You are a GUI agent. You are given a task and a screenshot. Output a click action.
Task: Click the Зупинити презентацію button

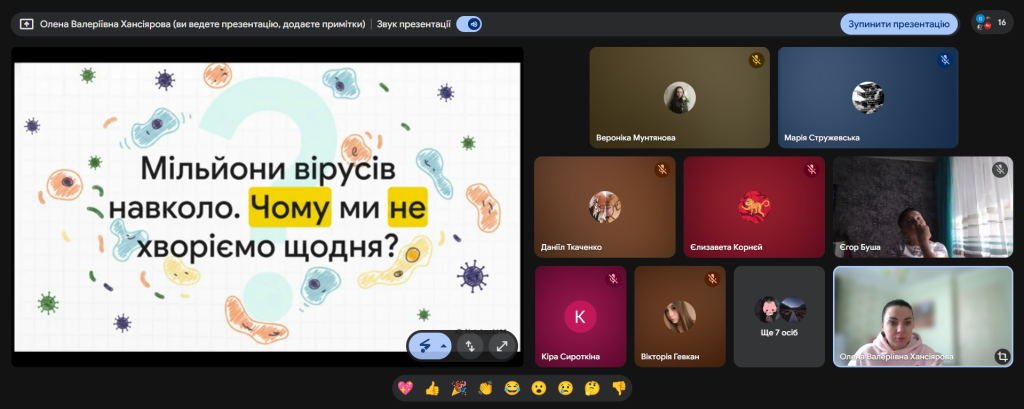pos(898,24)
